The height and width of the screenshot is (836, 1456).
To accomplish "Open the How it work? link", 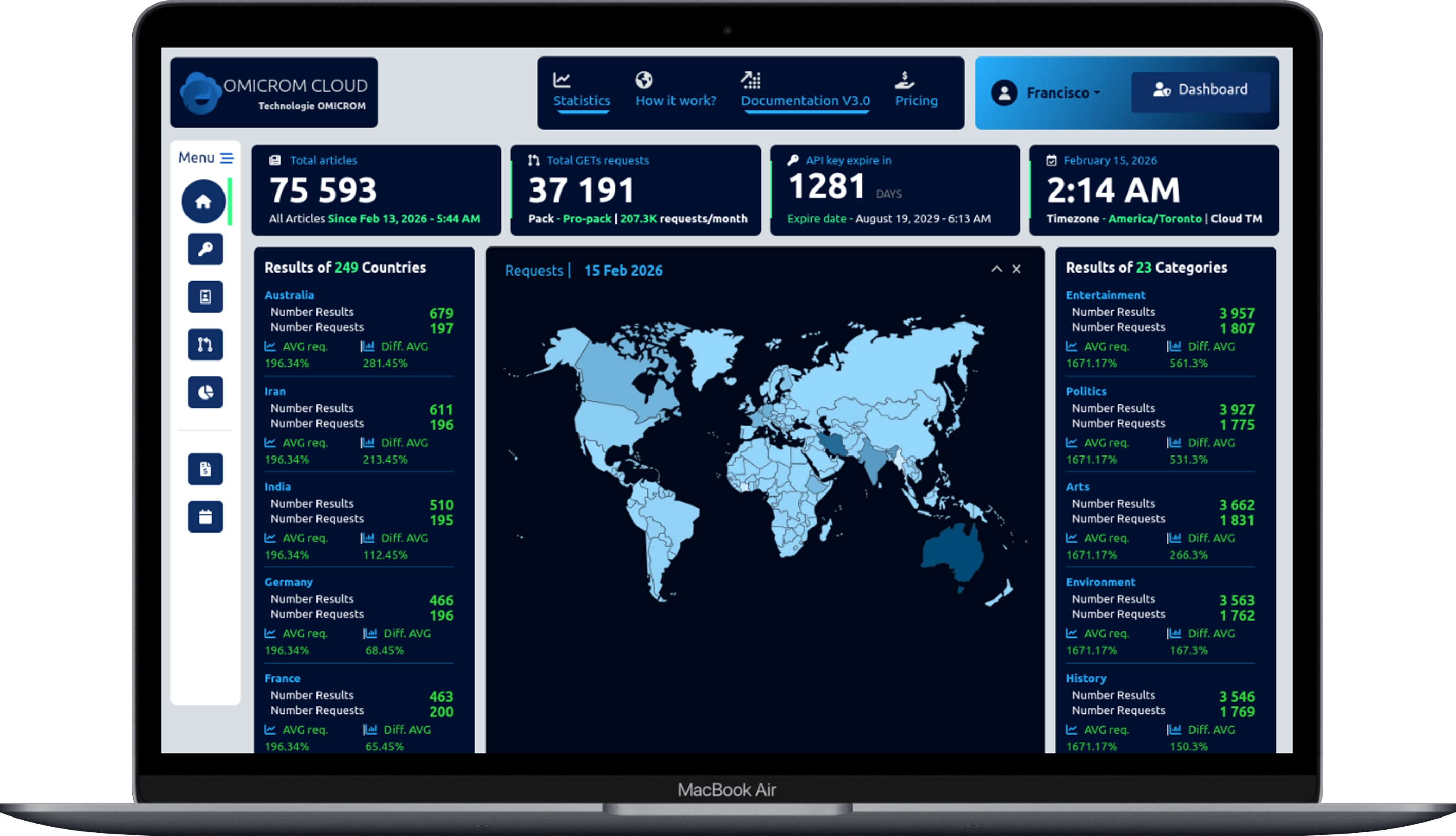I will pos(676,100).
